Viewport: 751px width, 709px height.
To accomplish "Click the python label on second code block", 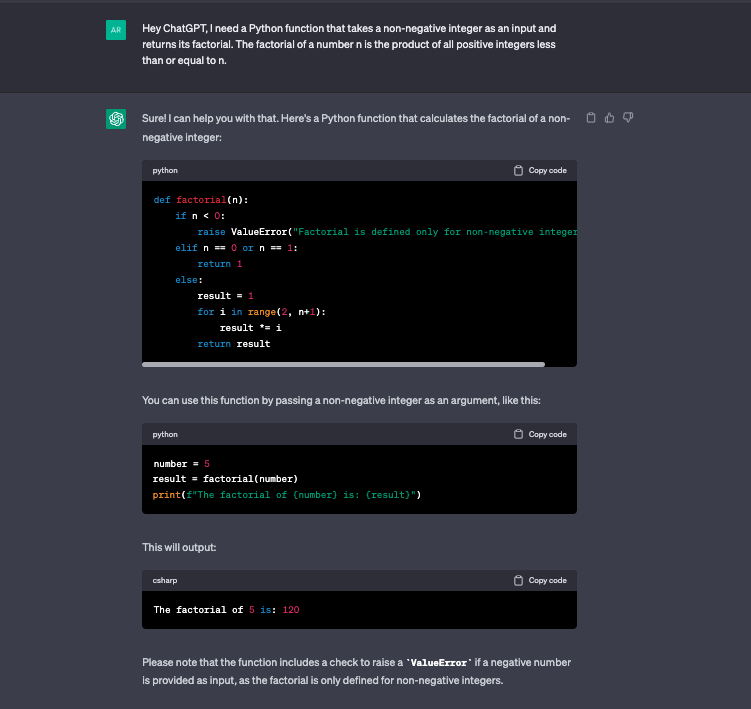I will tap(165, 435).
